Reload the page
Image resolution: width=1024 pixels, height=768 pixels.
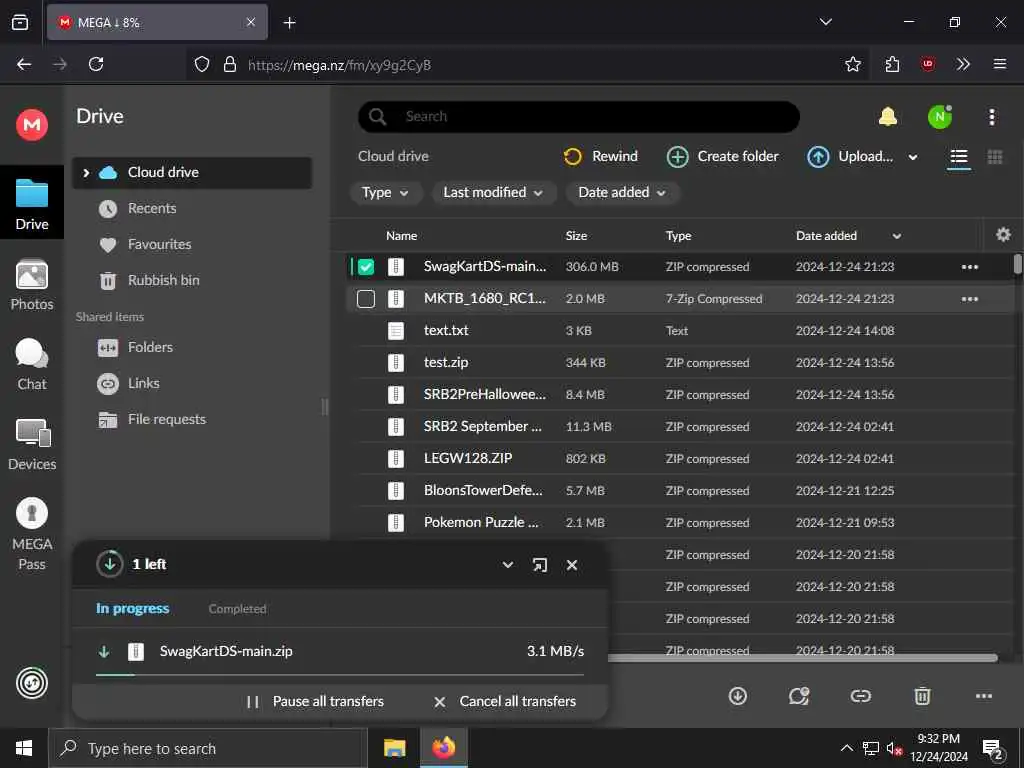click(96, 64)
